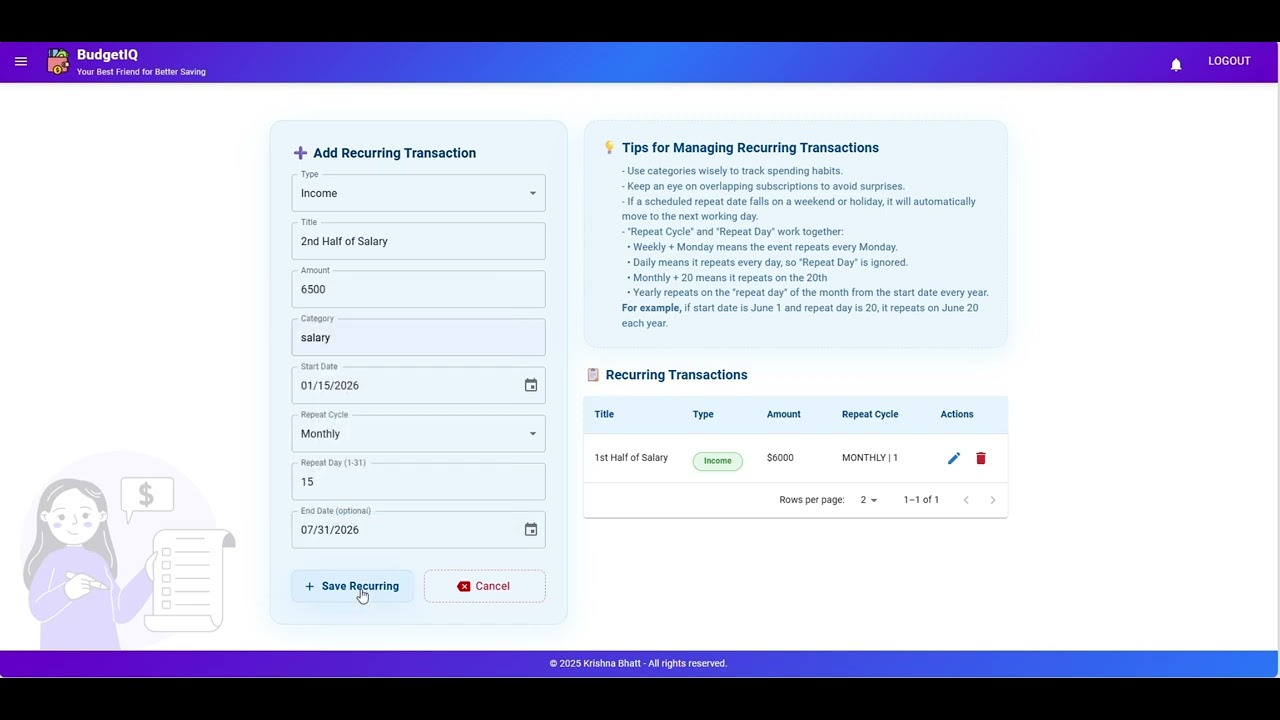Go to next page of transactions
This screenshot has width=1280, height=720.
point(992,500)
